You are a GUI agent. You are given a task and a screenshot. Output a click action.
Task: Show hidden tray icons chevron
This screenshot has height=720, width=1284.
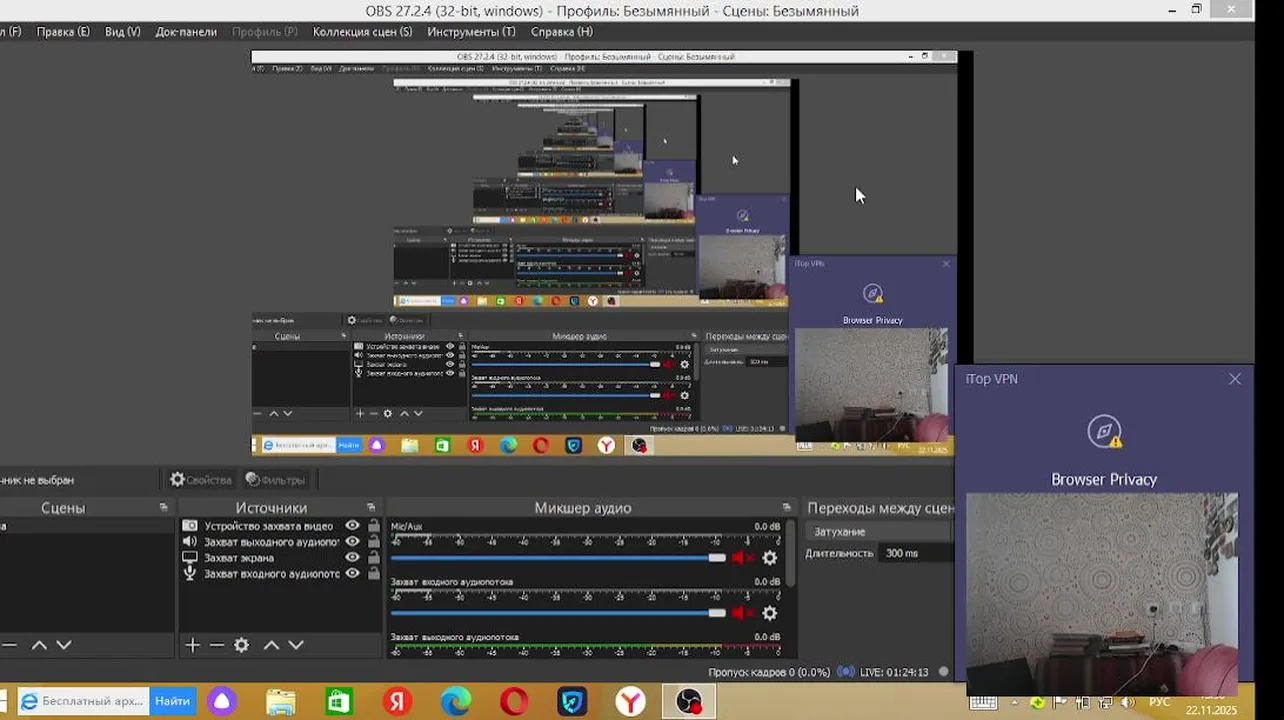coord(1014,703)
